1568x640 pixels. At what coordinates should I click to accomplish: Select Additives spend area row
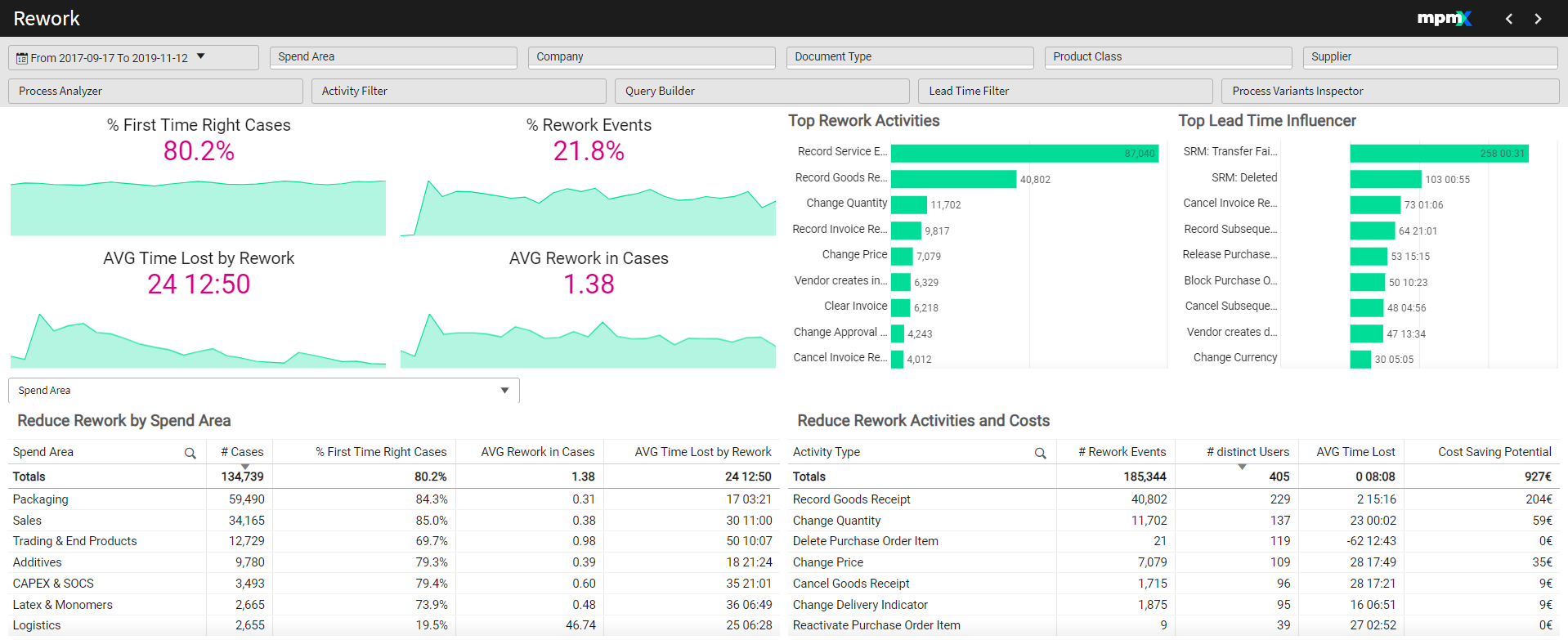392,562
